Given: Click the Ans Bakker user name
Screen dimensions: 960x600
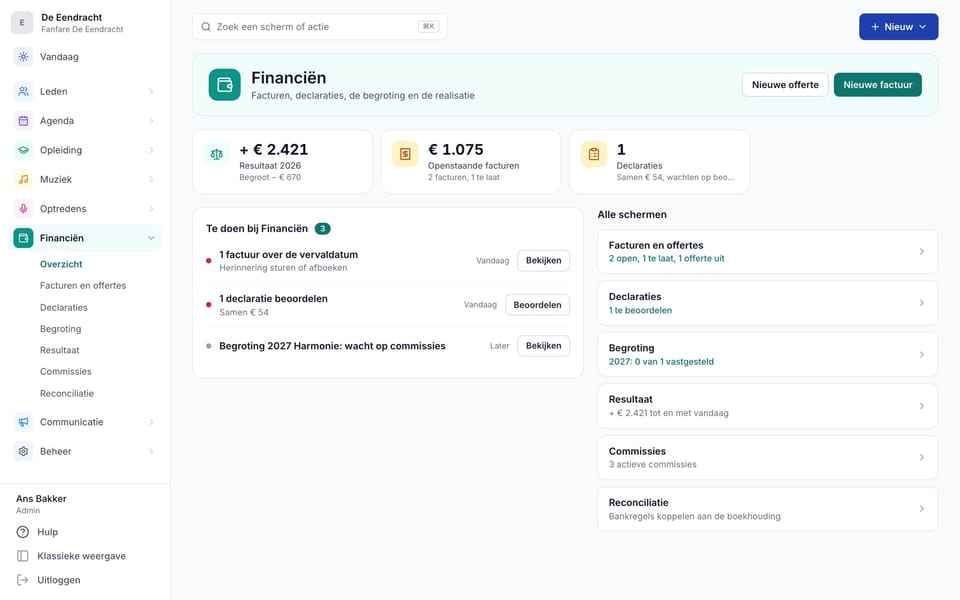Looking at the screenshot, I should (41, 498).
